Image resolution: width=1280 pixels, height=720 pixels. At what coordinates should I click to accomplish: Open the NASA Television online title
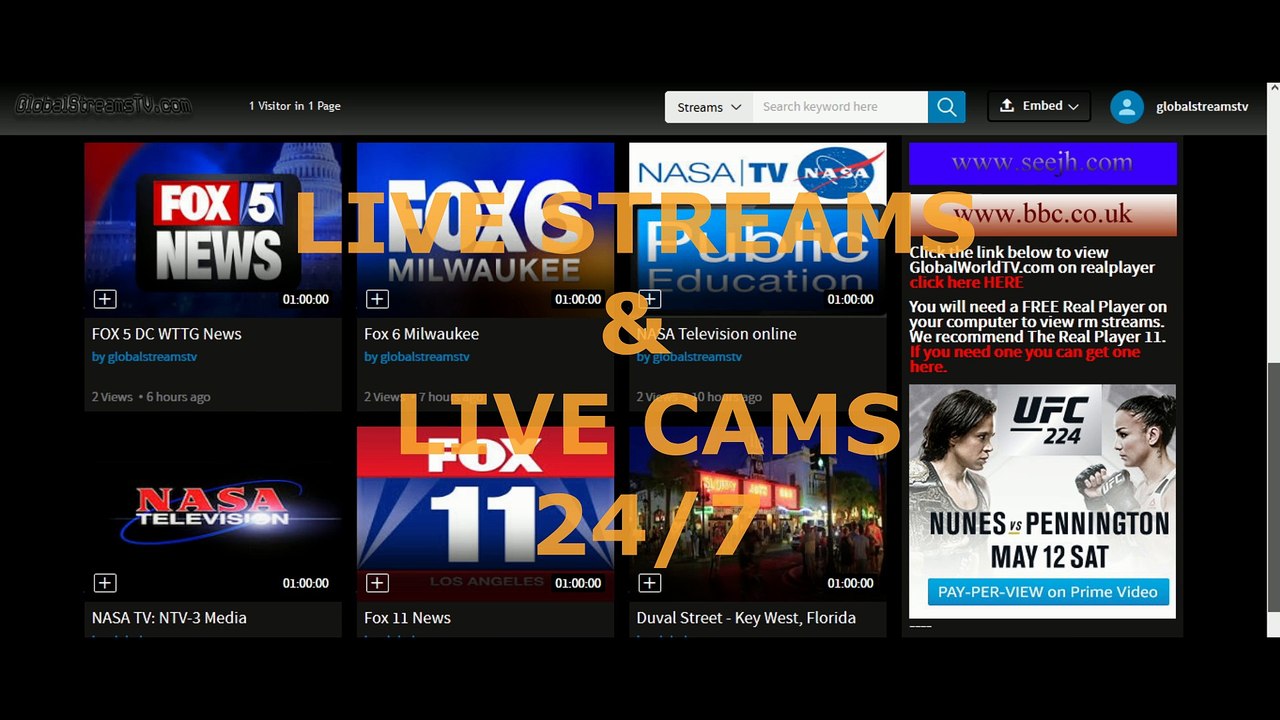click(716, 334)
